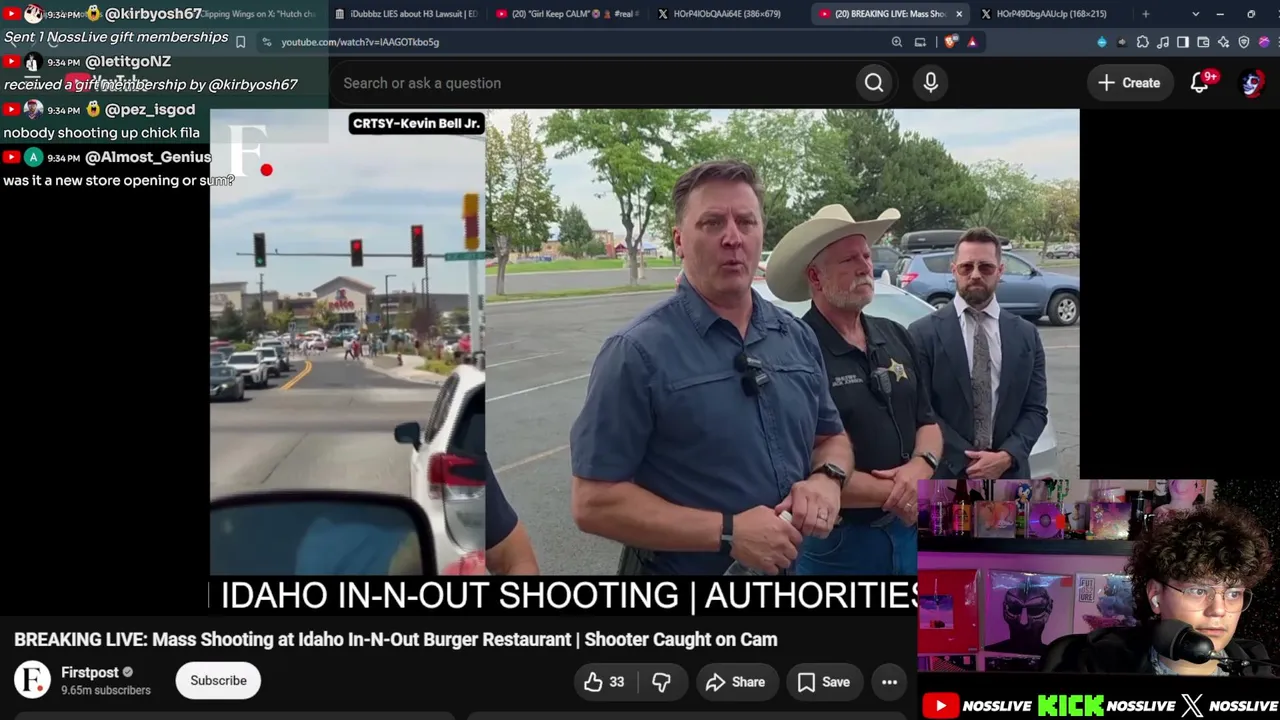This screenshot has width=1280, height=720.
Task: Open the Brave Wallet icon
Action: coord(1203,42)
